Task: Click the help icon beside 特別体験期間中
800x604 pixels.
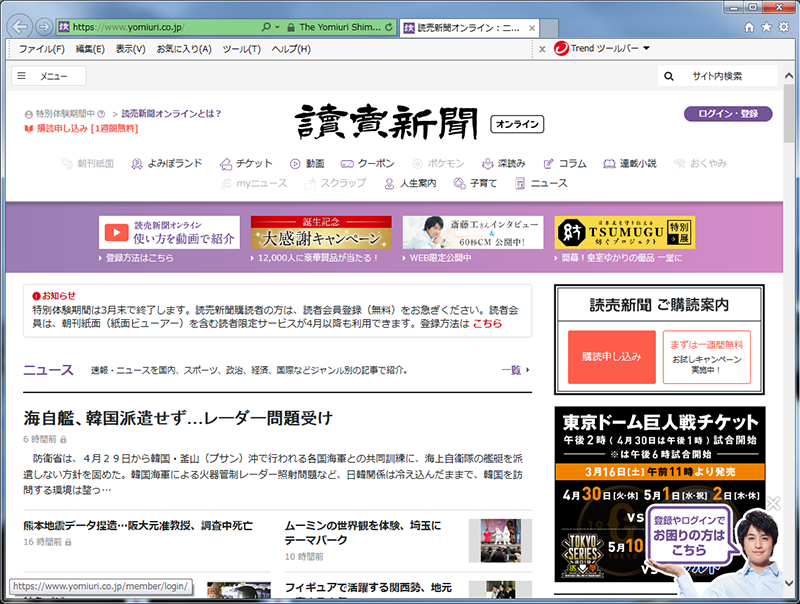Action: [x=101, y=114]
